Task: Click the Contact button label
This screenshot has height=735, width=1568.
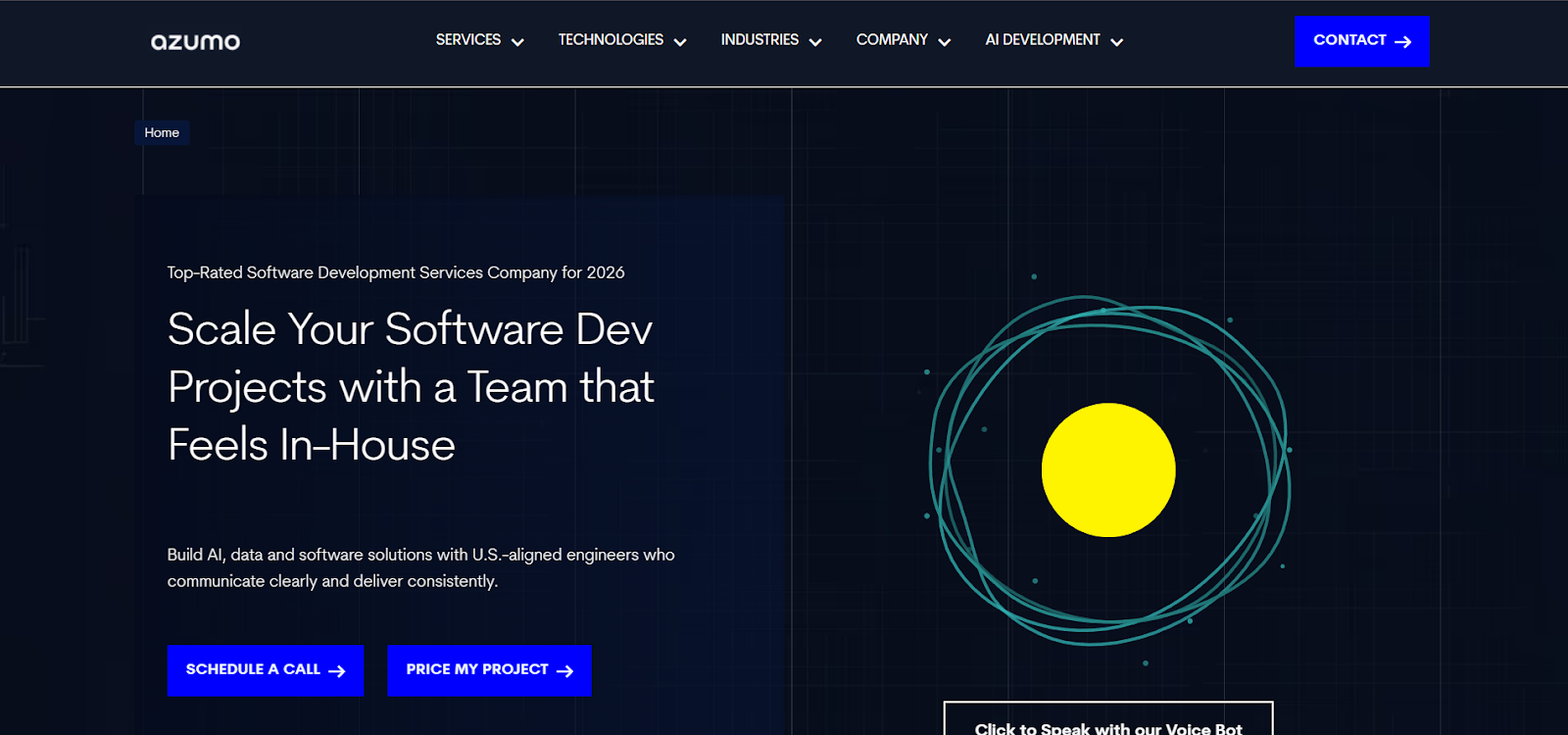Action: pyautogui.click(x=1348, y=40)
